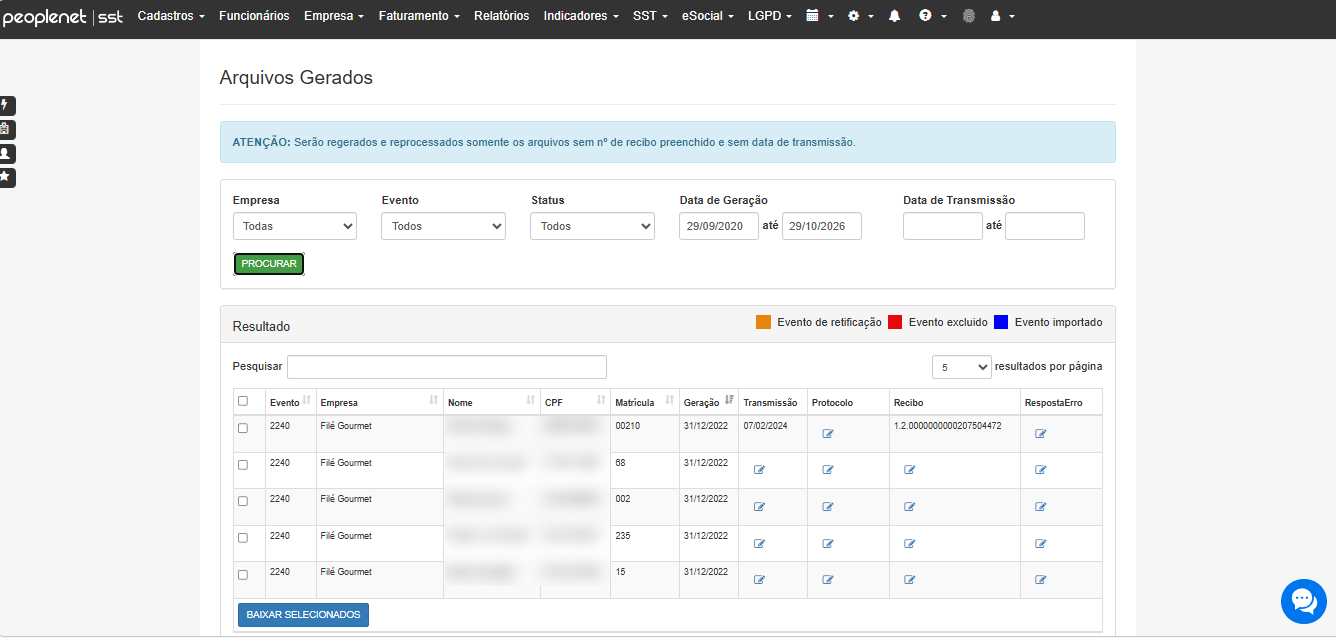The width and height of the screenshot is (1336, 639).
Task: Click the building sidebar shortcut icon
Action: click(6, 129)
